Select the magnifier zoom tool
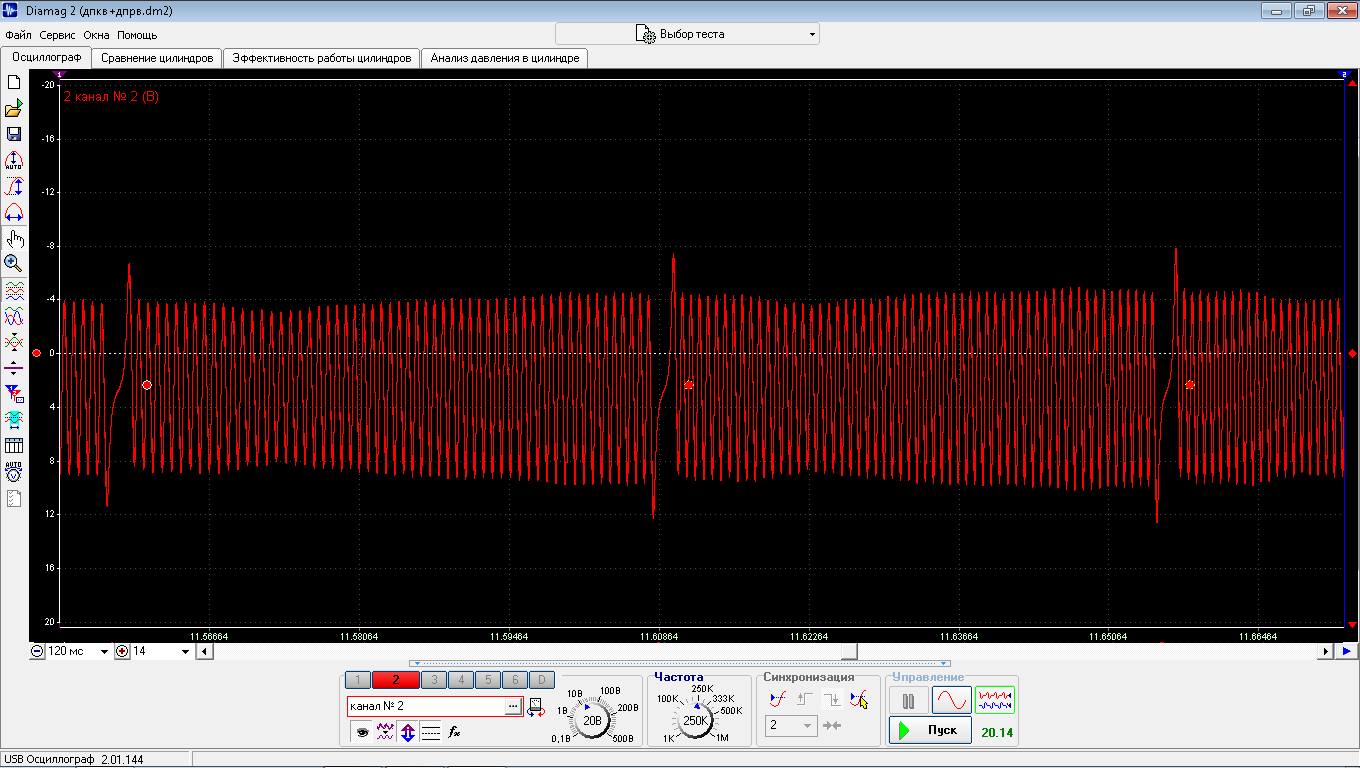Viewport: 1360px width, 768px height. click(x=14, y=263)
